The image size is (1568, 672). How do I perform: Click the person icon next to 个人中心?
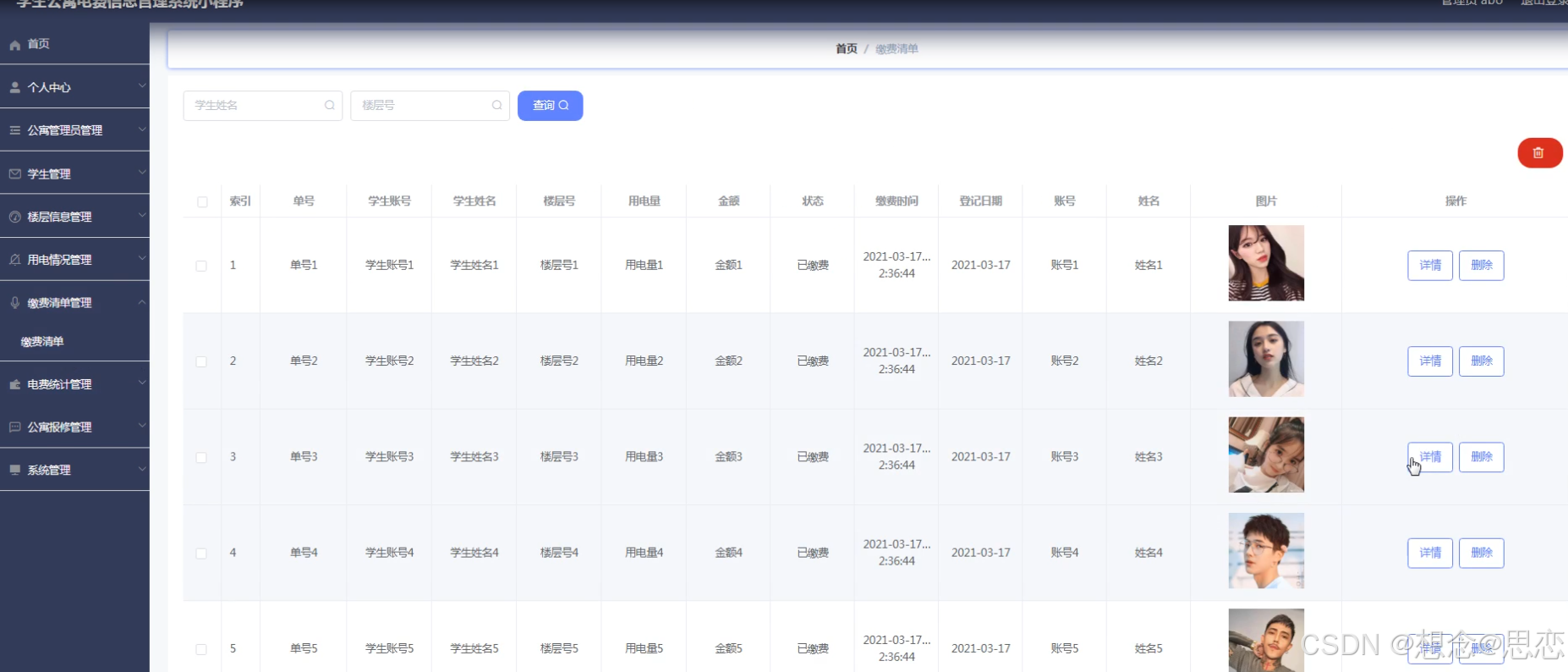(x=15, y=87)
